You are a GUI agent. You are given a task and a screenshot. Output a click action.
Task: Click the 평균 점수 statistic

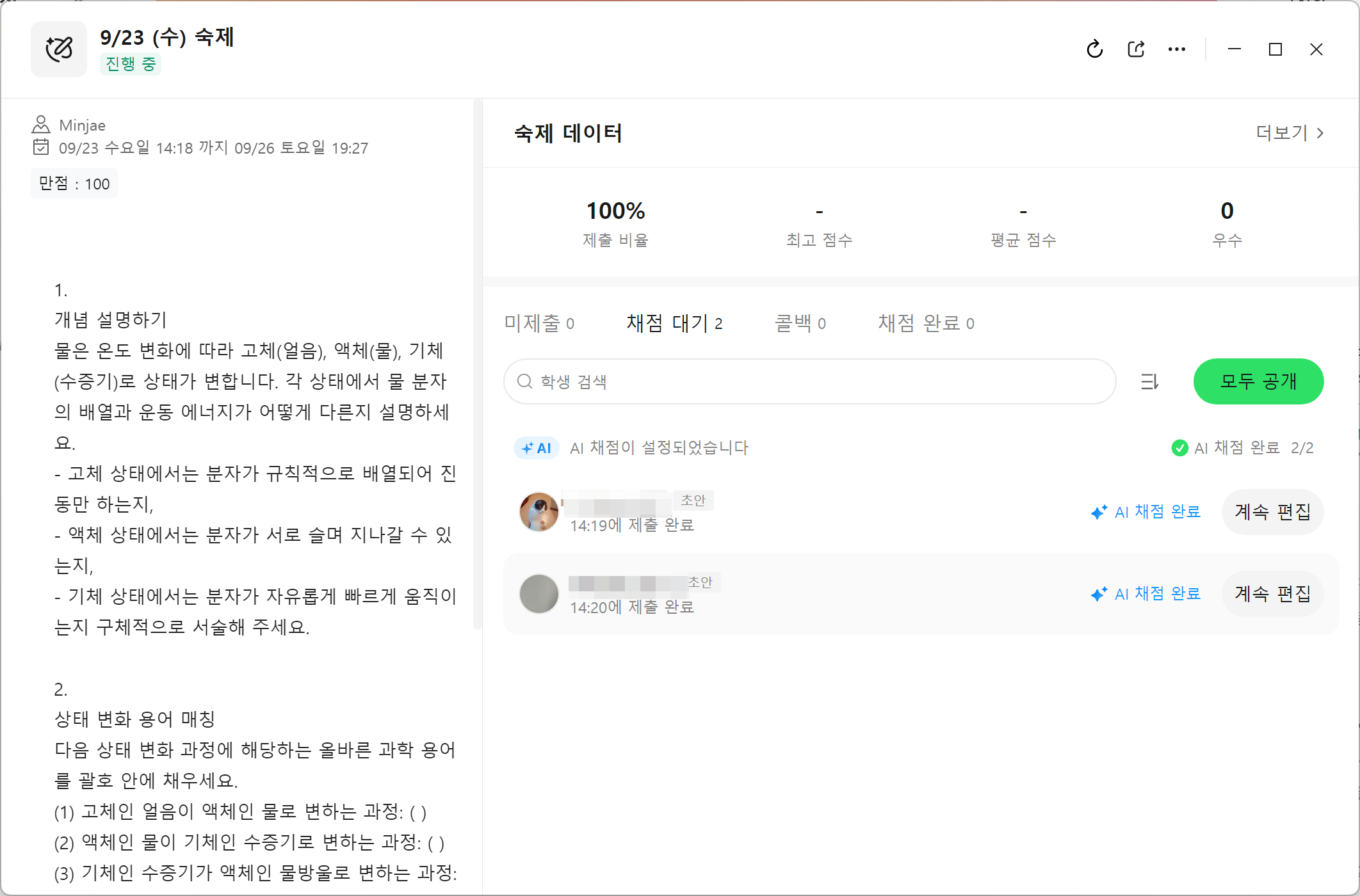1023,223
